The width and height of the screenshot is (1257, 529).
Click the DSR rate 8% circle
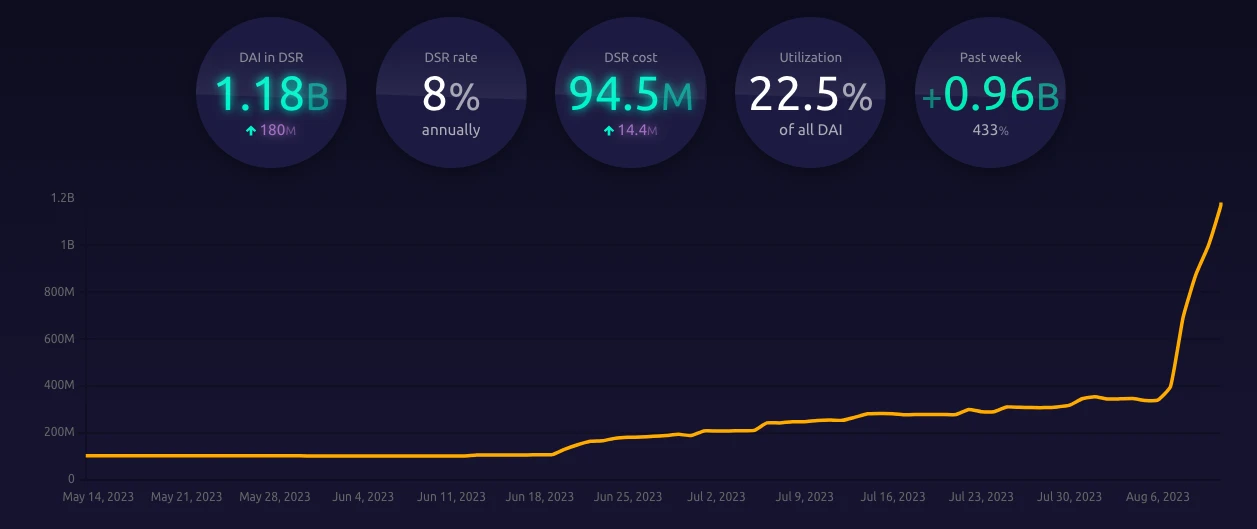[x=451, y=95]
